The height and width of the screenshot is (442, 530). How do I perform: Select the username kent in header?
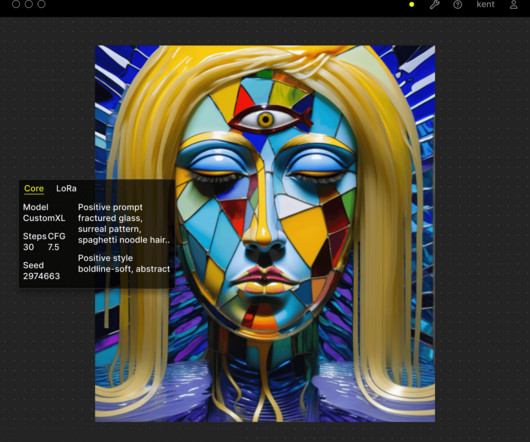pyautogui.click(x=485, y=4)
